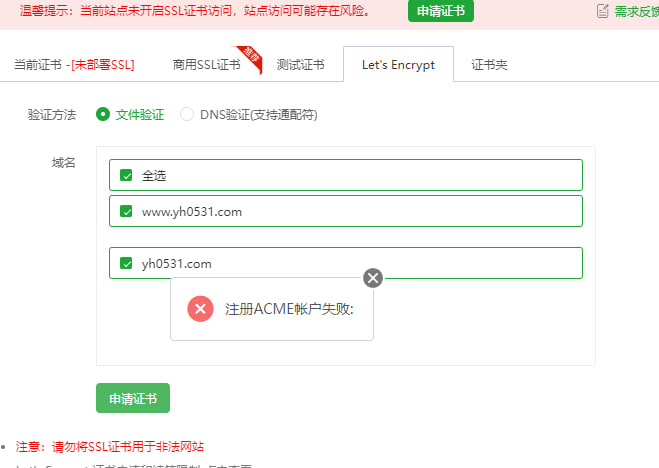Select DNS验证(支持通配符) radio option

187,114
